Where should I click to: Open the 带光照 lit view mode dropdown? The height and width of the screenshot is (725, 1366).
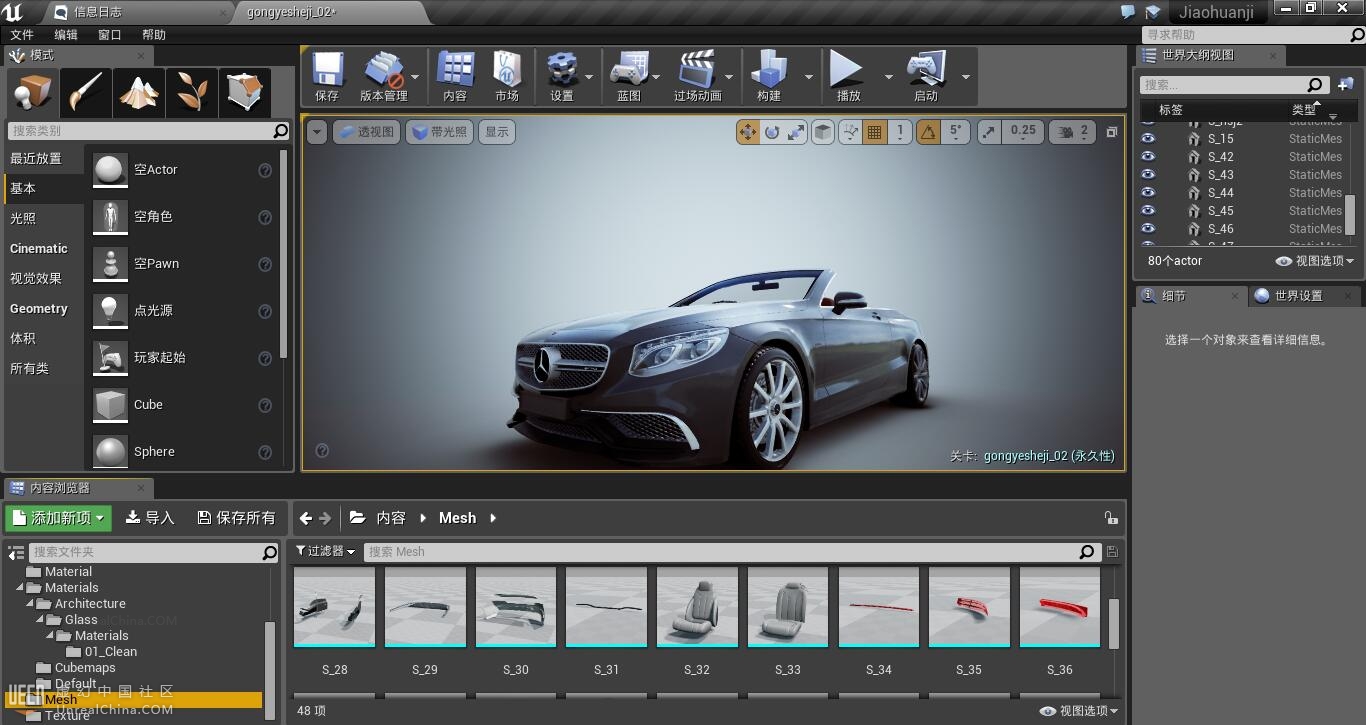[439, 132]
